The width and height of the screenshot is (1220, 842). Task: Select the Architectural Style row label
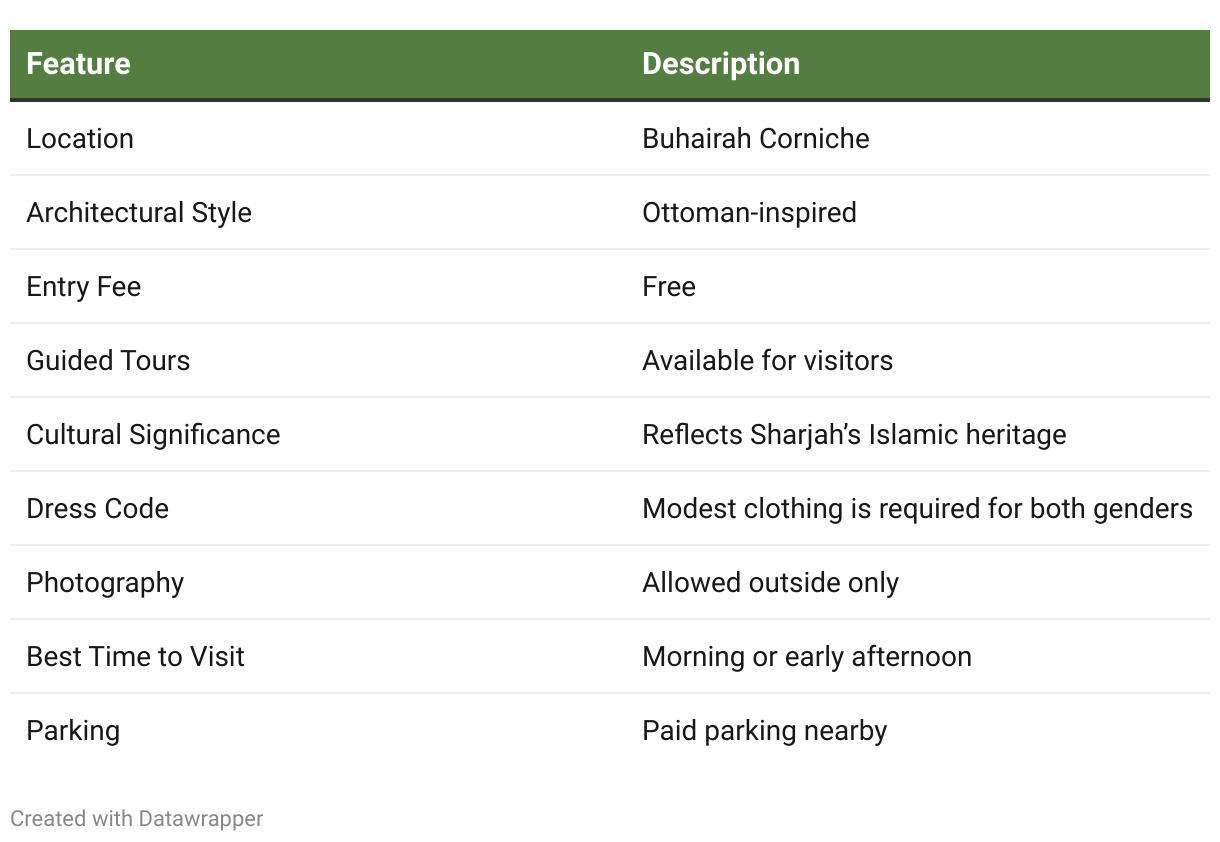[x=139, y=213]
